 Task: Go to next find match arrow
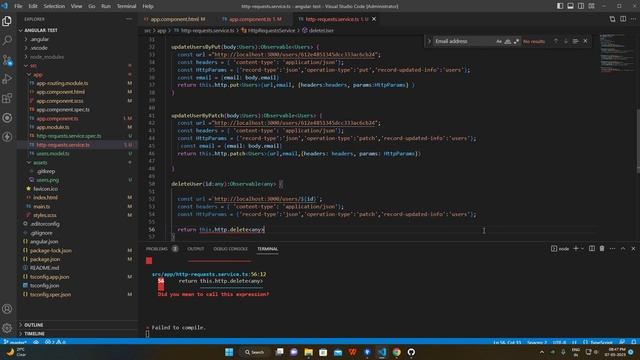tap(566, 41)
